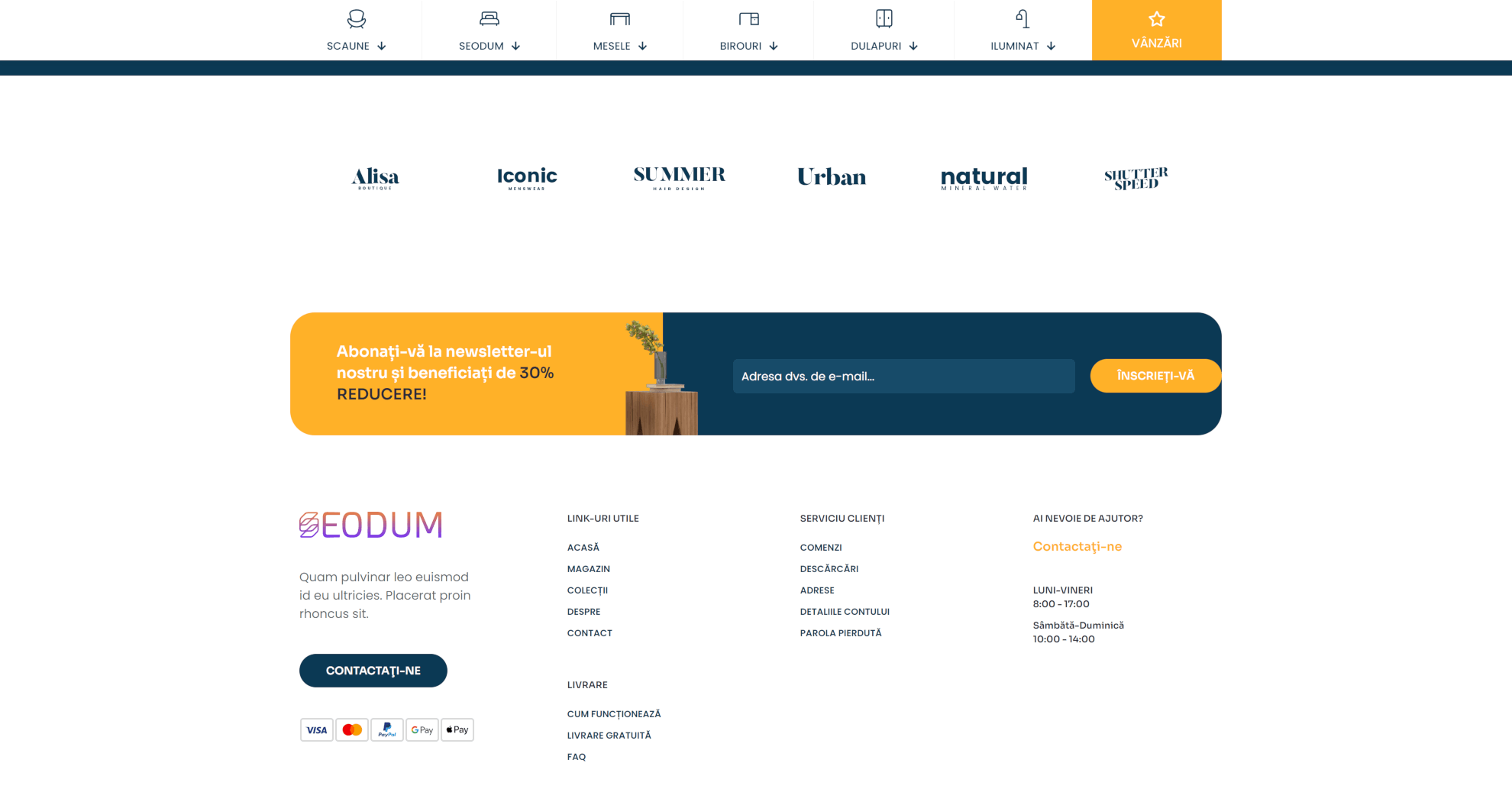This screenshot has height=802, width=1512.
Task: Expand the SCAUNE dropdown arrow
Action: (x=382, y=47)
